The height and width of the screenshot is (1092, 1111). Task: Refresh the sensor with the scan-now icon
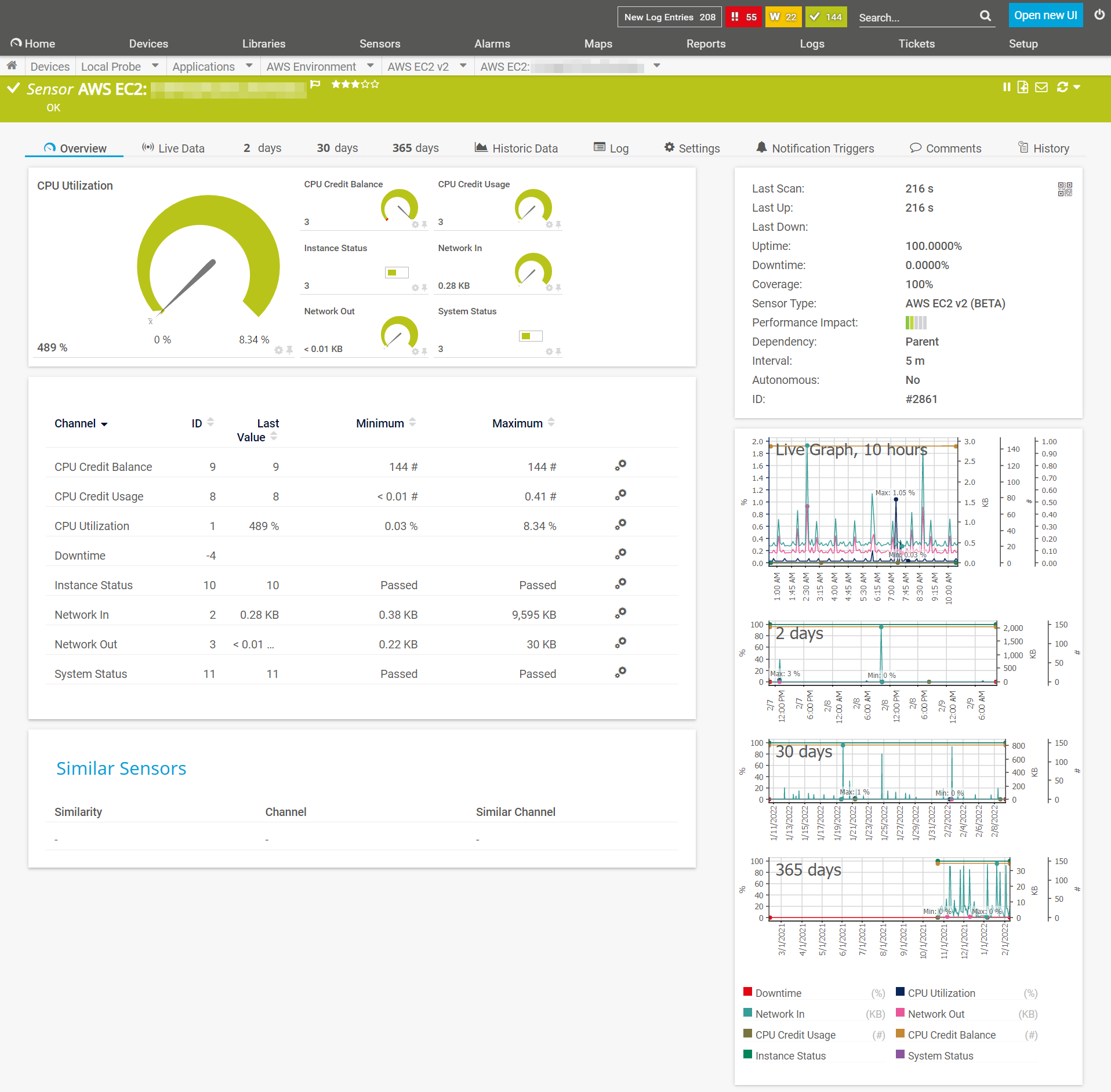point(1062,87)
